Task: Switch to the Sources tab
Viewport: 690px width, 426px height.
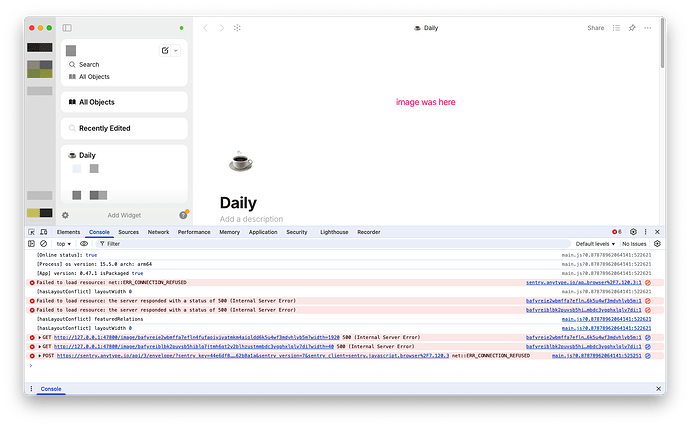Action: click(x=128, y=232)
